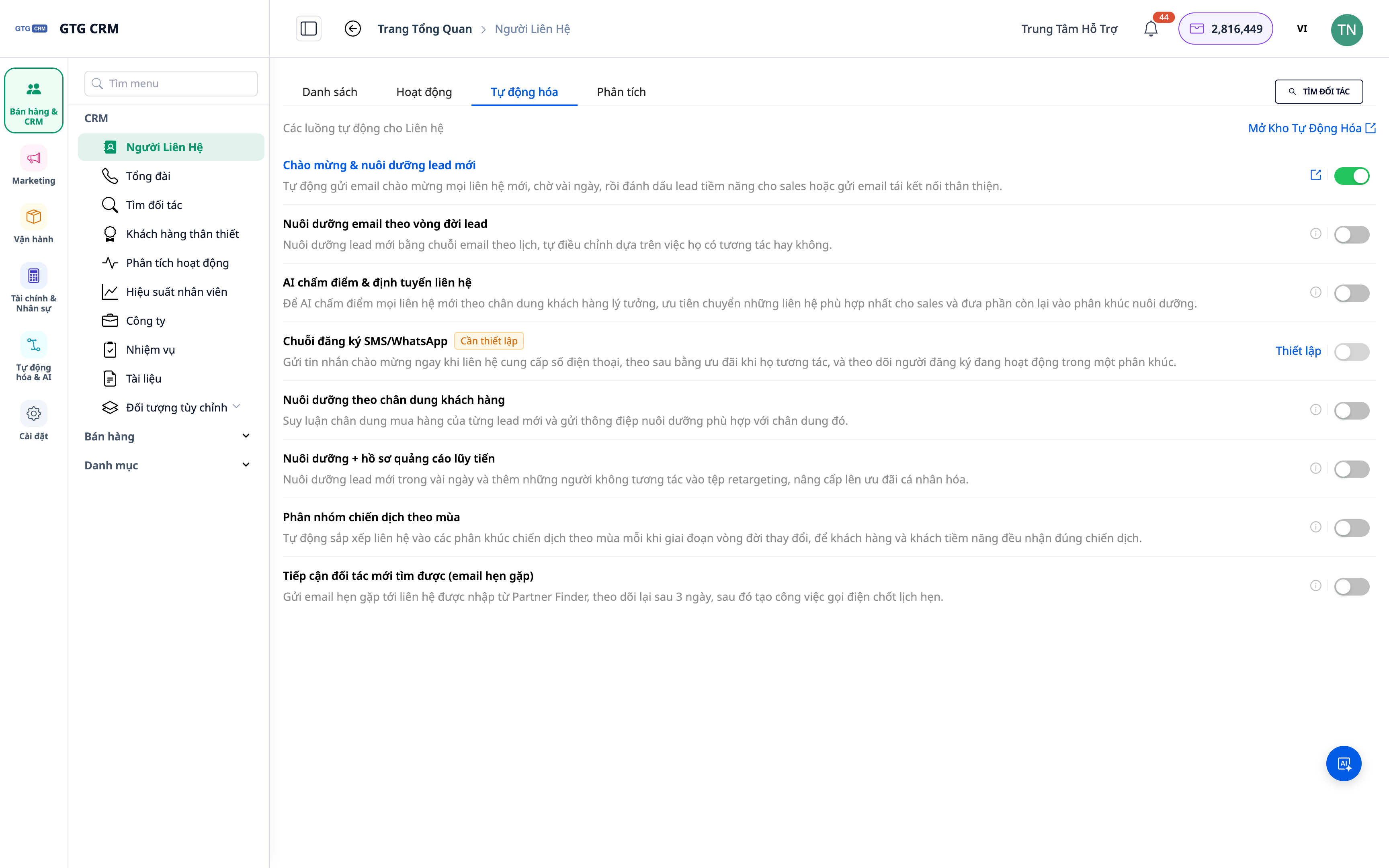This screenshot has width=1389, height=868.
Task: Toggle the sidebar panel icon
Action: 308,29
